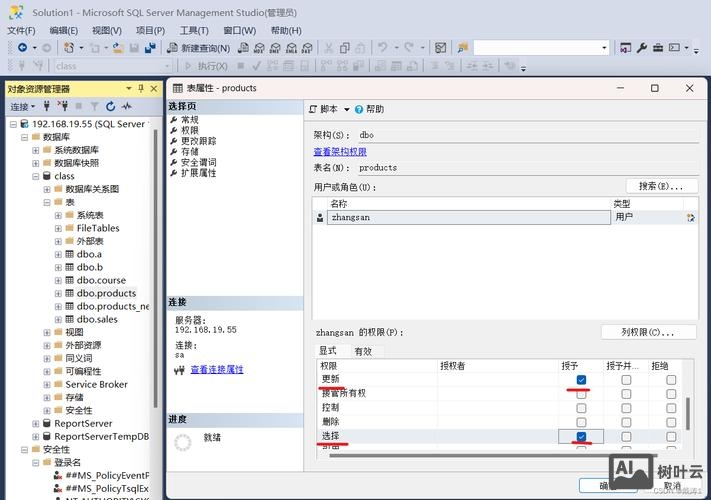Check the 拒绝 checkbox for 控制 permission
Image resolution: width=711 pixels, height=500 pixels.
point(671,408)
